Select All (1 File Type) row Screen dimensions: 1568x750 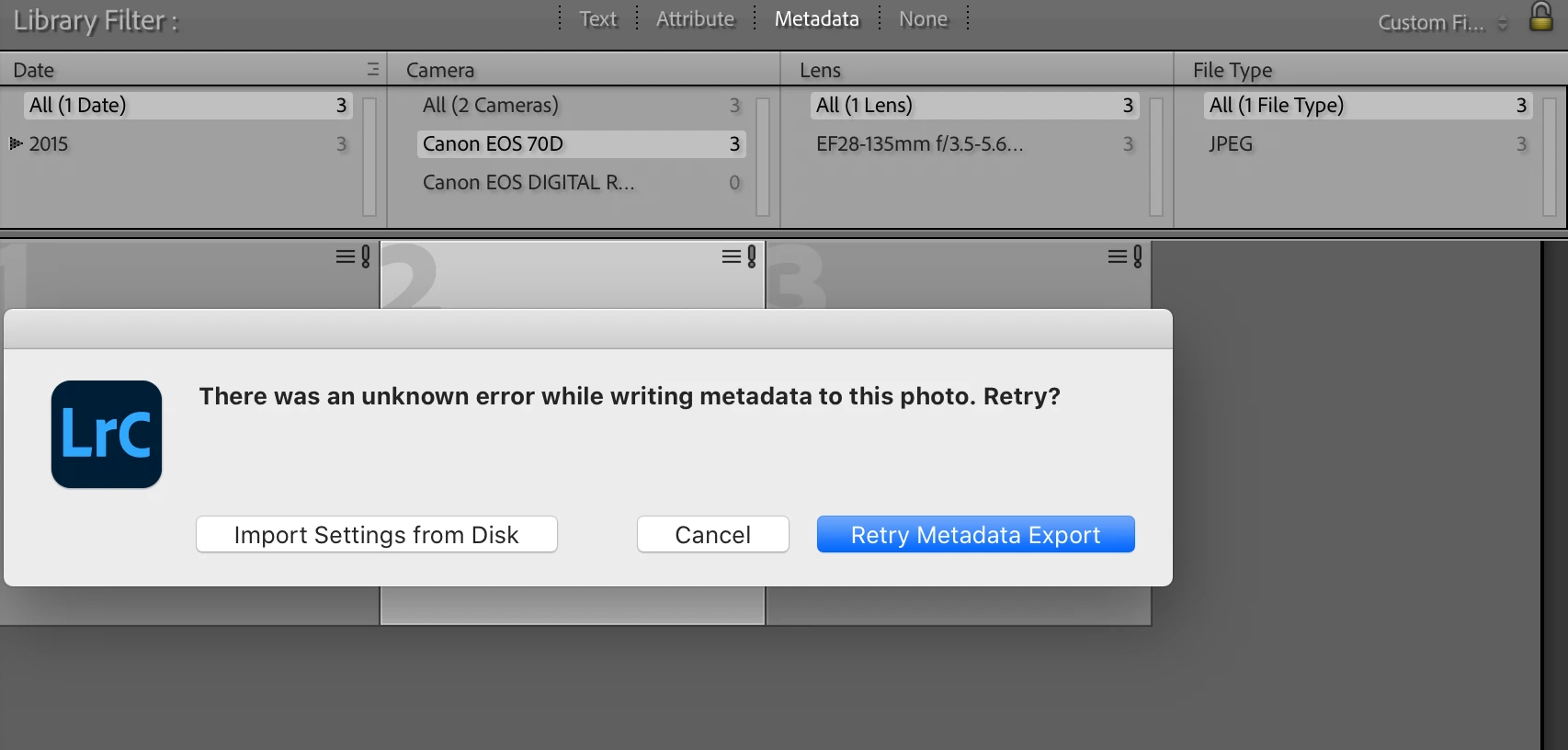pyautogui.click(x=1369, y=105)
